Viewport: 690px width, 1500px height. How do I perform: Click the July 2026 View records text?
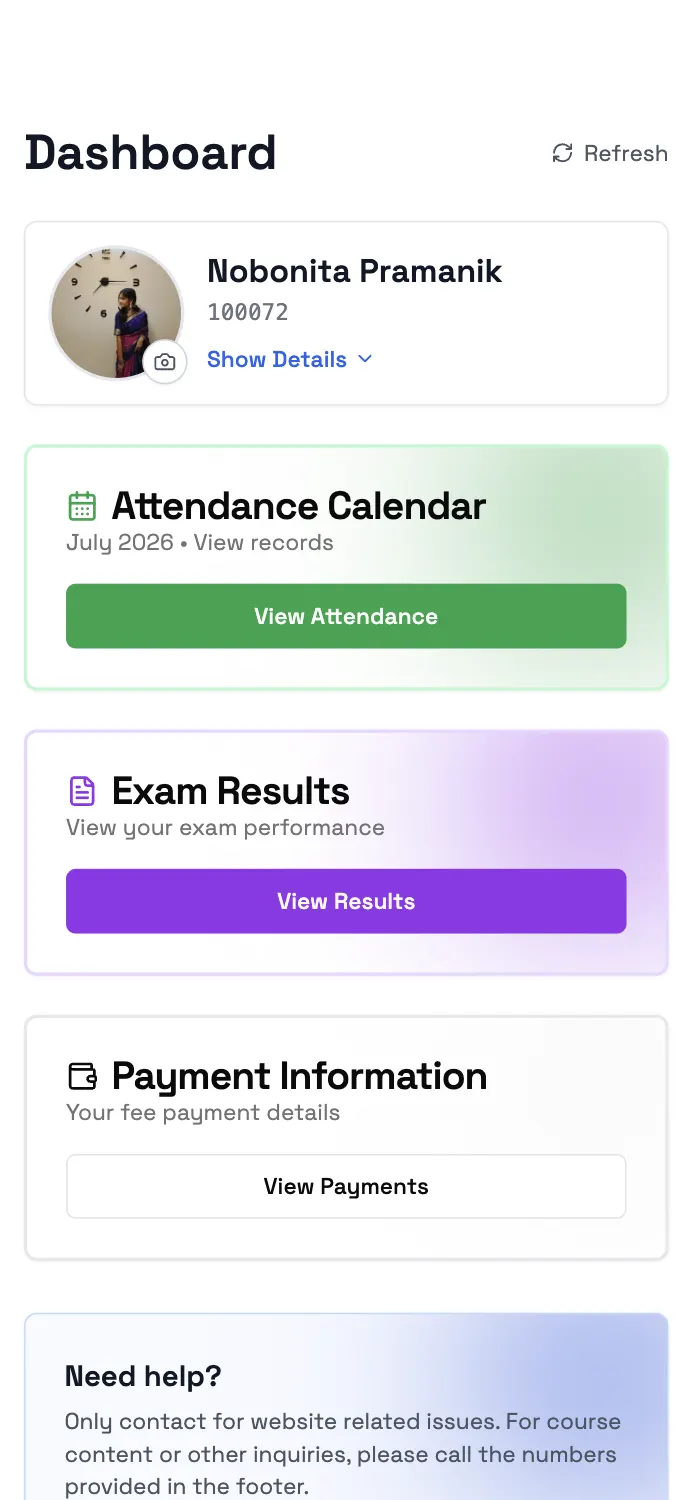pos(200,543)
